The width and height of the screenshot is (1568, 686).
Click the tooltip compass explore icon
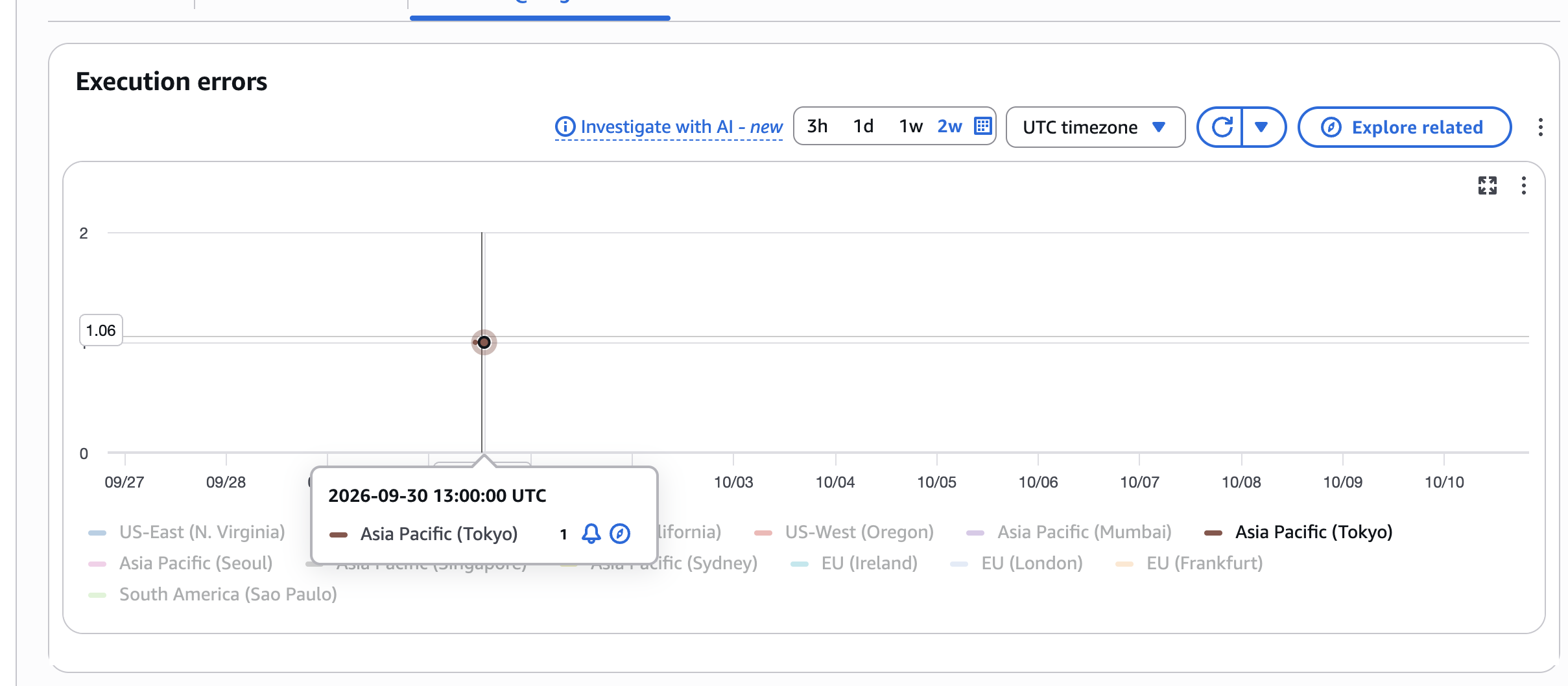pyautogui.click(x=620, y=534)
